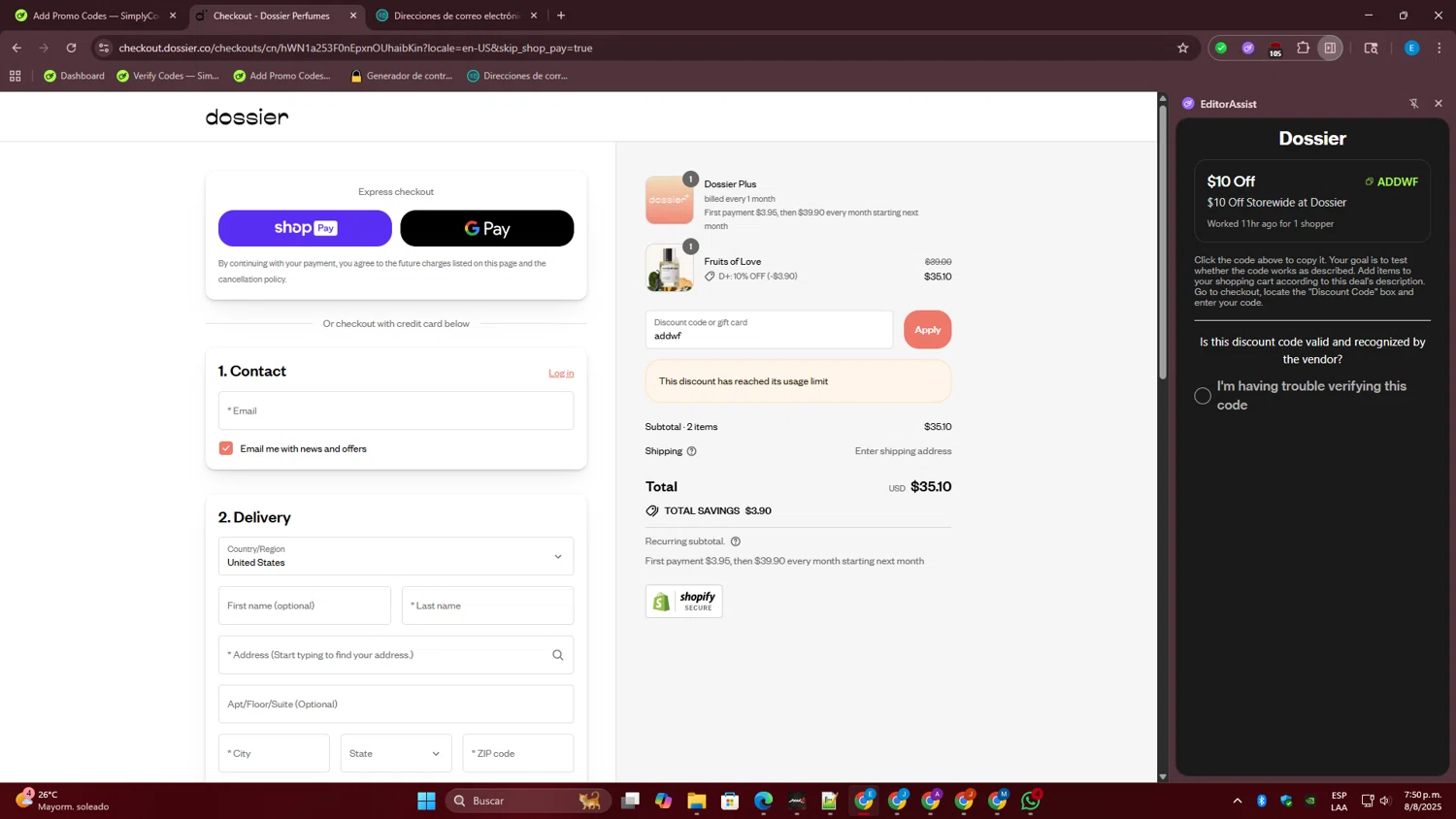The height and width of the screenshot is (819, 1456).
Task: Open the Dashboard bookmark
Action: point(75,76)
